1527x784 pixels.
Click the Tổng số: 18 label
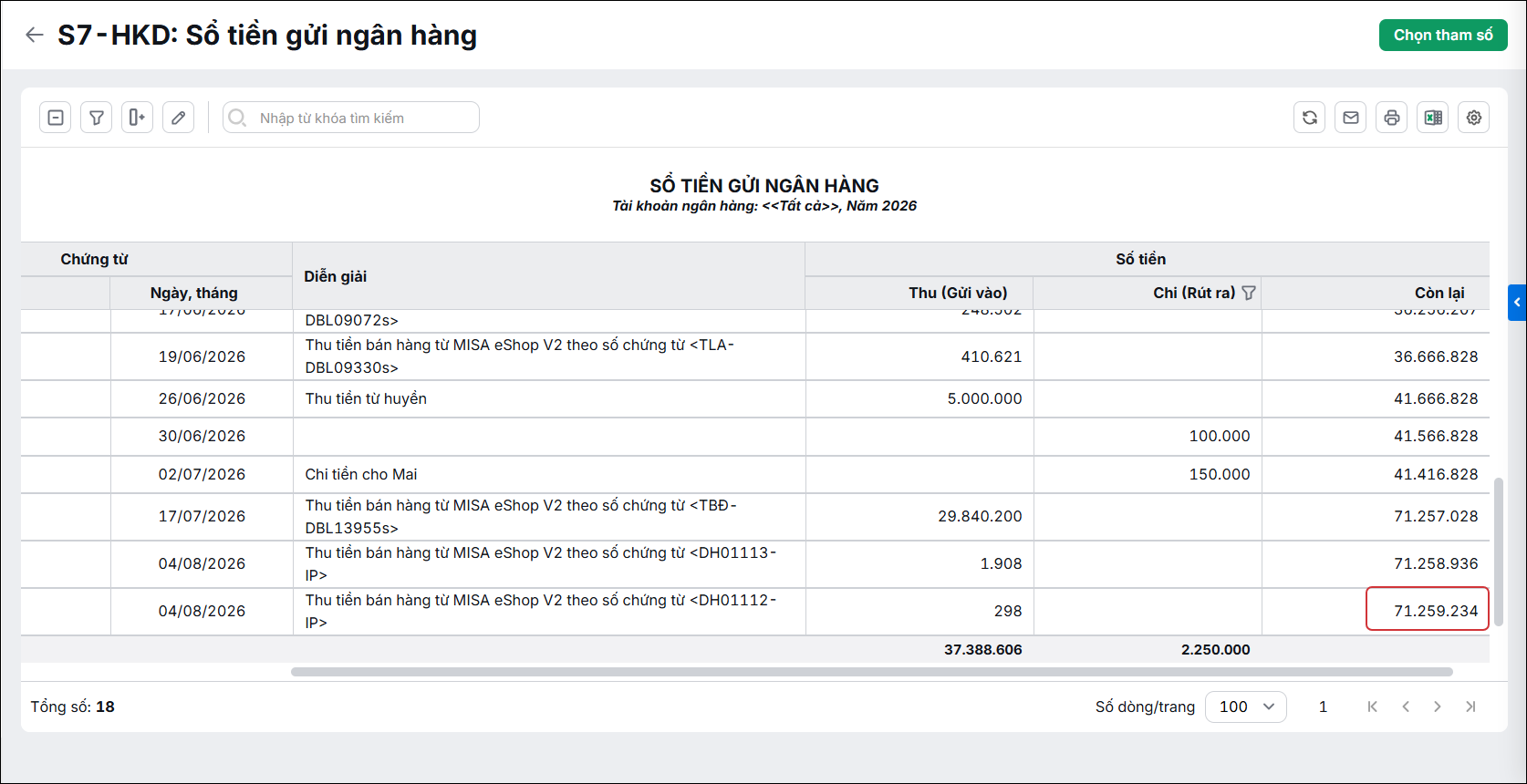pyautogui.click(x=72, y=707)
